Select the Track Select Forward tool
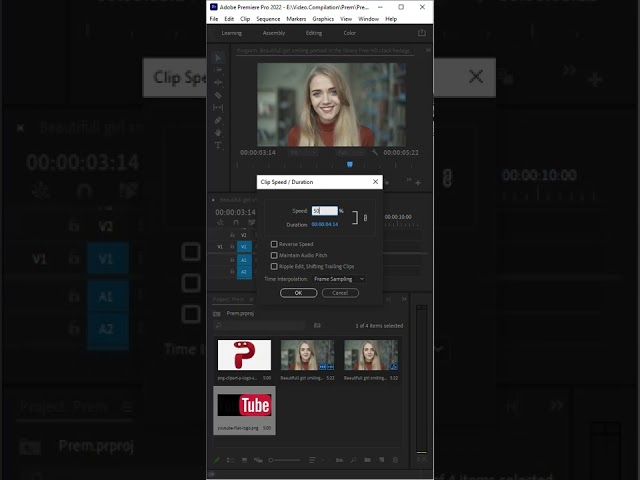 (218, 70)
